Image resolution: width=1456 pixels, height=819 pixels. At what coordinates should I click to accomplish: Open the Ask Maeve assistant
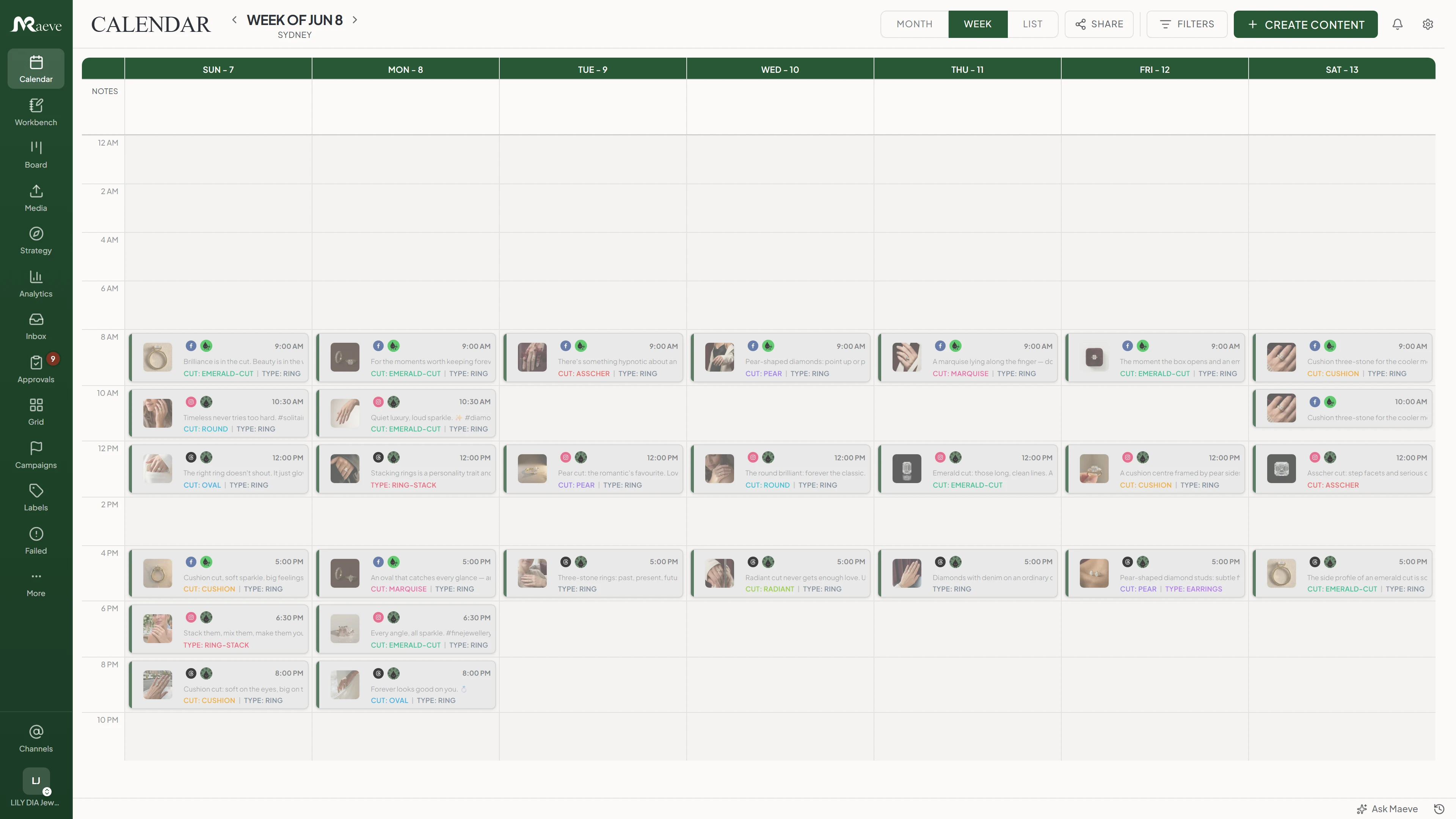point(1387,809)
